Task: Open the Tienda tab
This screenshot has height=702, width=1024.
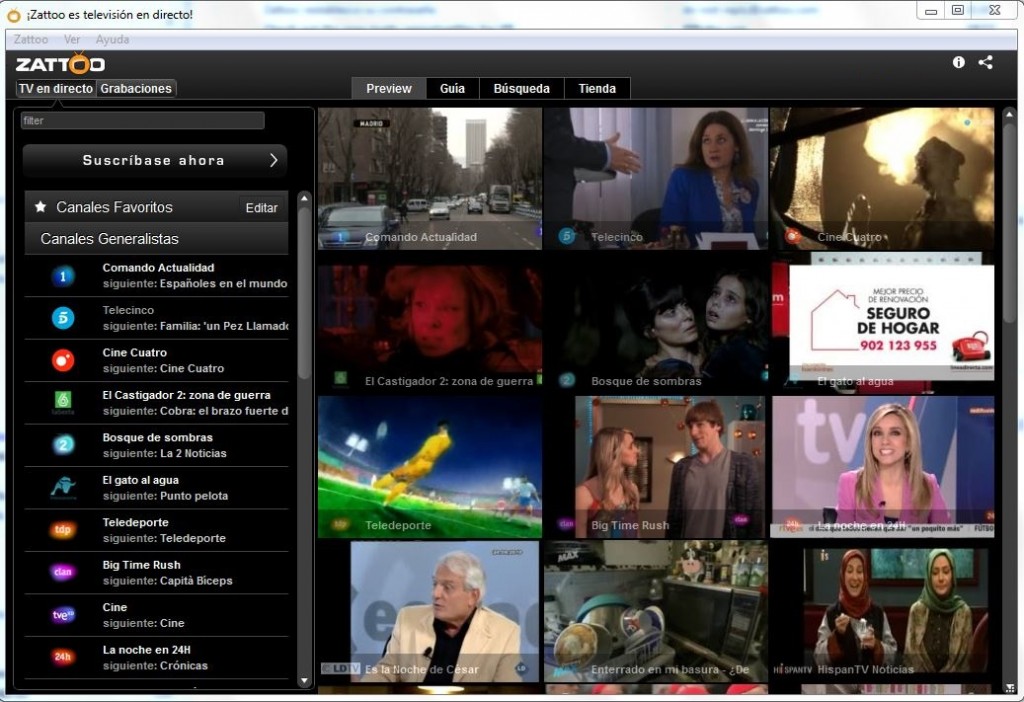Action: pyautogui.click(x=597, y=89)
